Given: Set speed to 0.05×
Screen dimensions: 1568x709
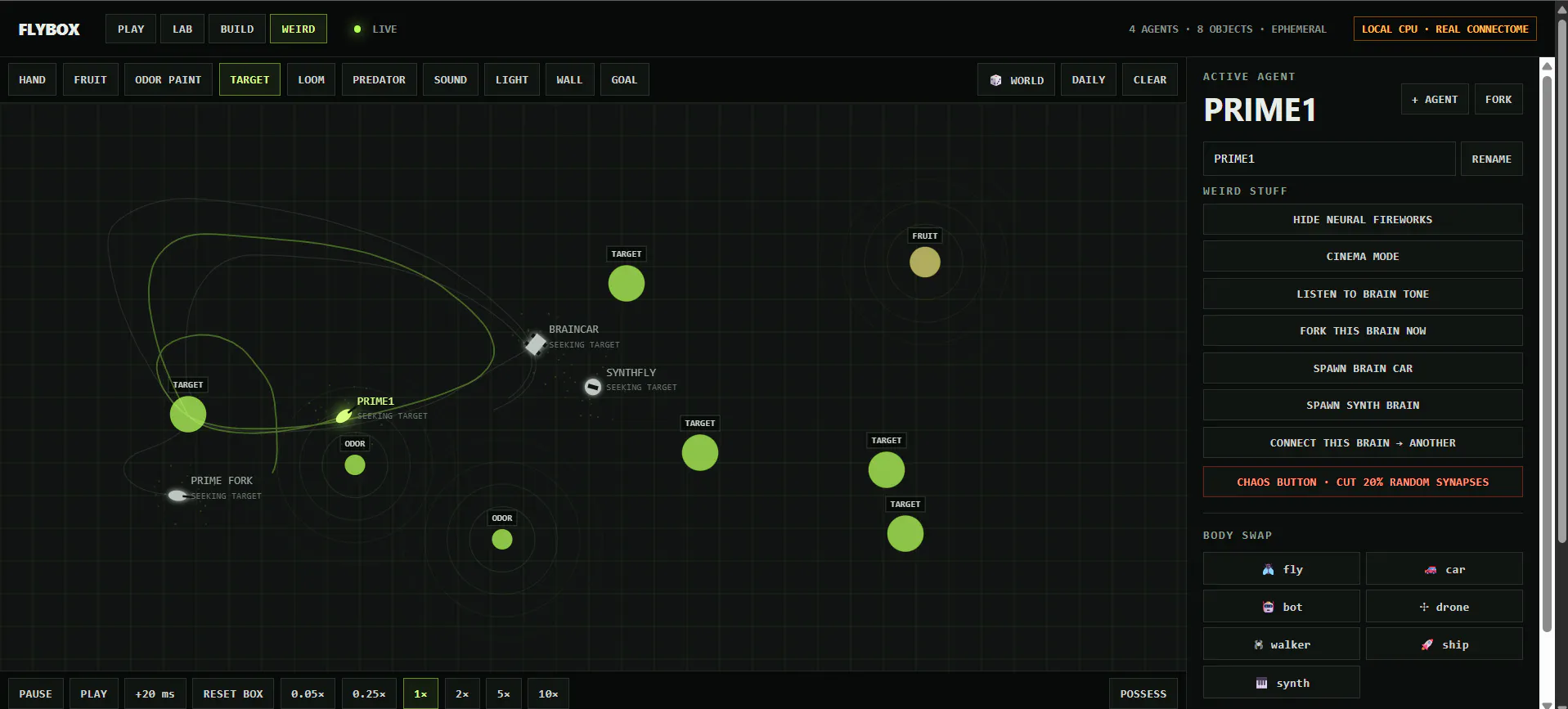Looking at the screenshot, I should click(x=308, y=693).
